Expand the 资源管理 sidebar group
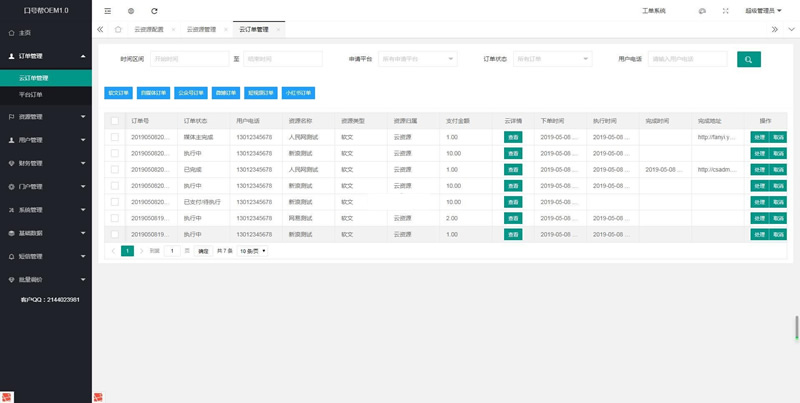Screen dimensions: 800x403 tap(46, 117)
